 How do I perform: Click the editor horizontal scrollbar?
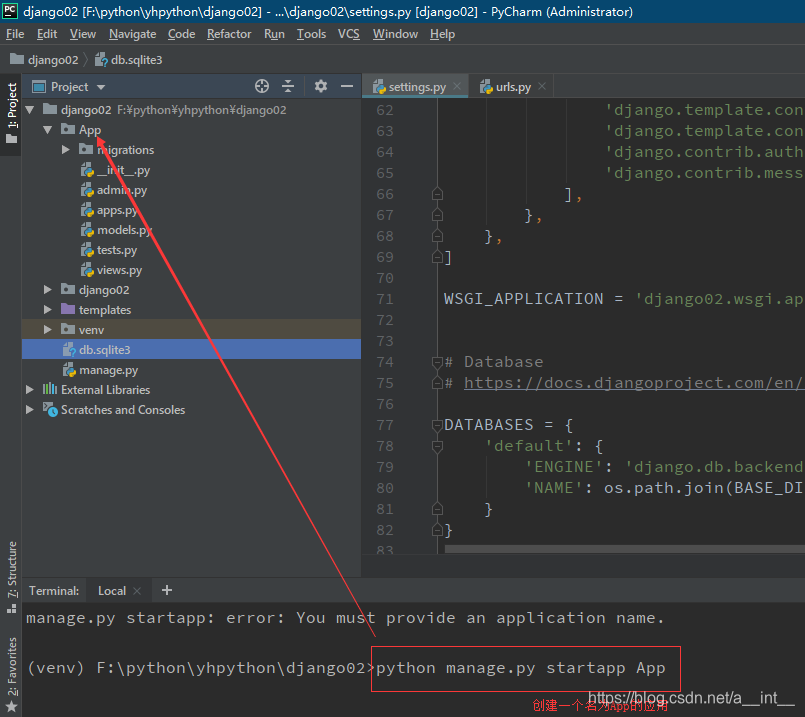[x=625, y=549]
